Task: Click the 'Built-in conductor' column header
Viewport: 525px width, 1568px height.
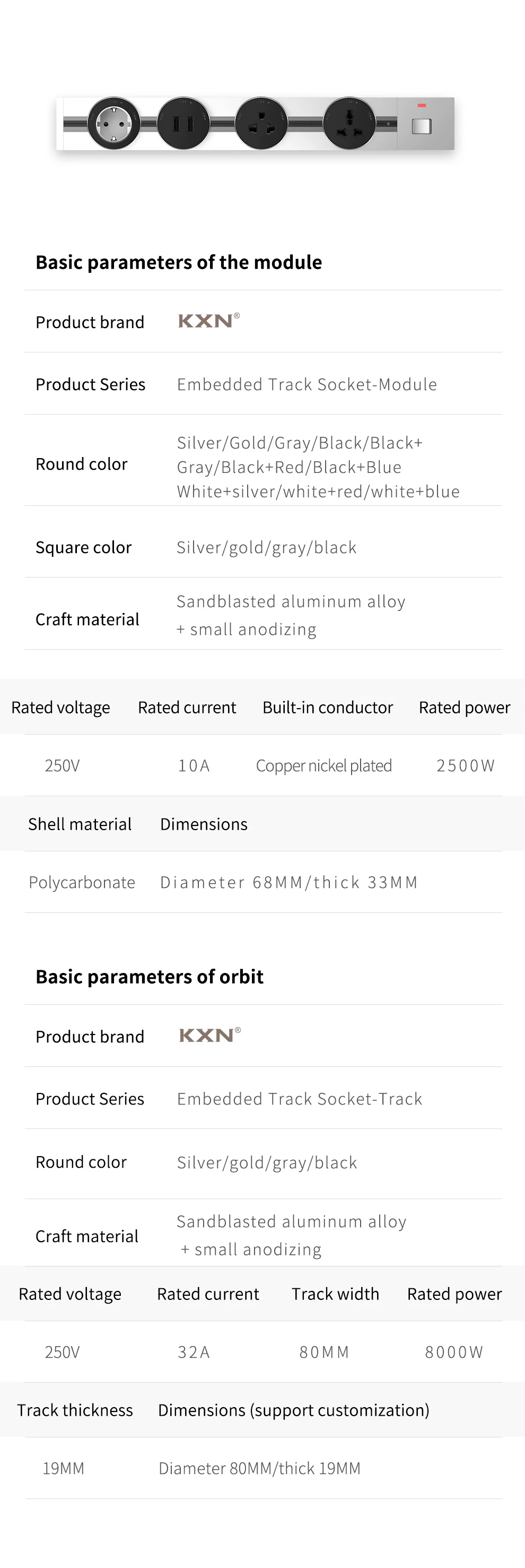Action: (327, 708)
